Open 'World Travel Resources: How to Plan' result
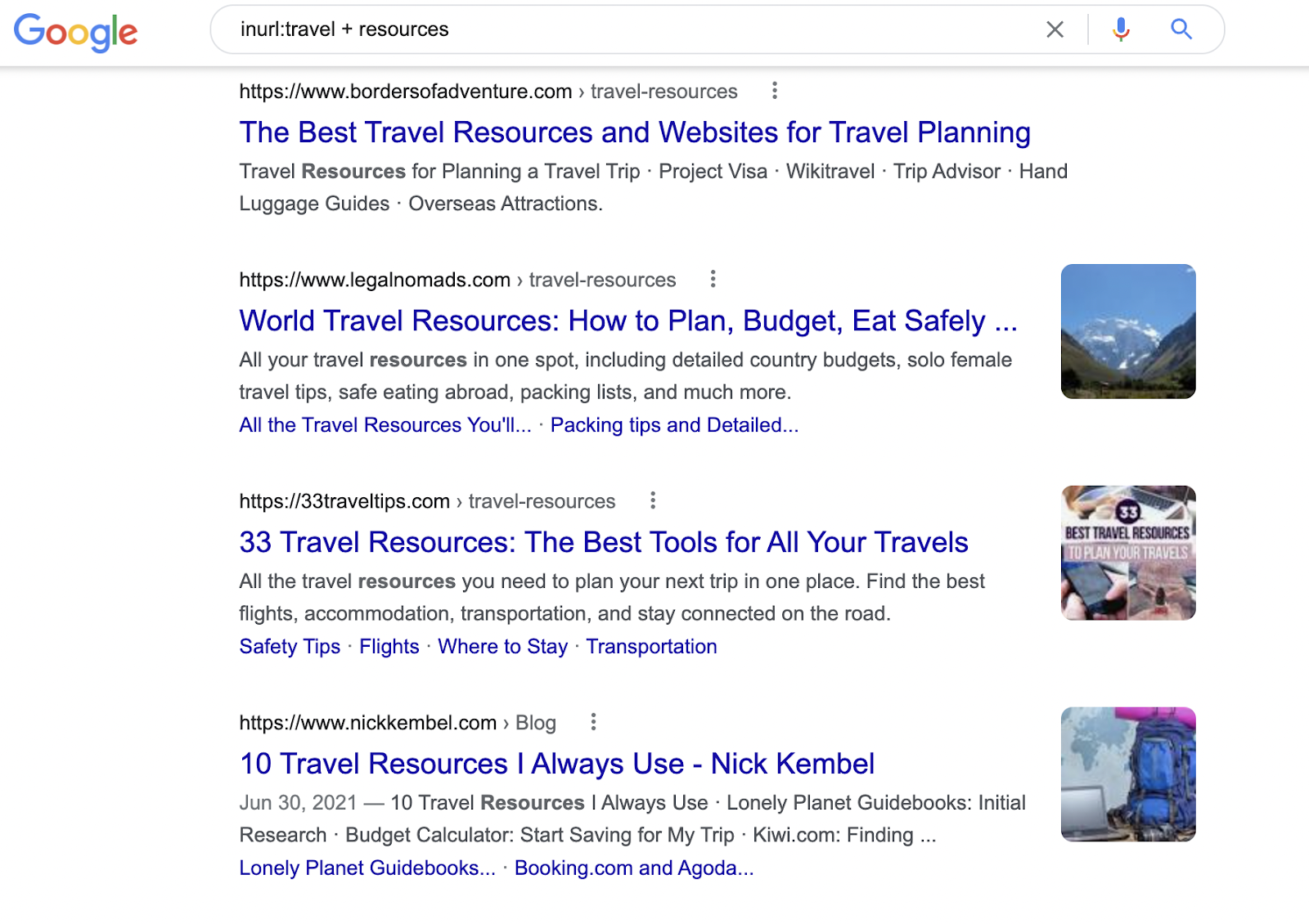Image resolution: width=1309 pixels, height=924 pixels. coord(628,321)
